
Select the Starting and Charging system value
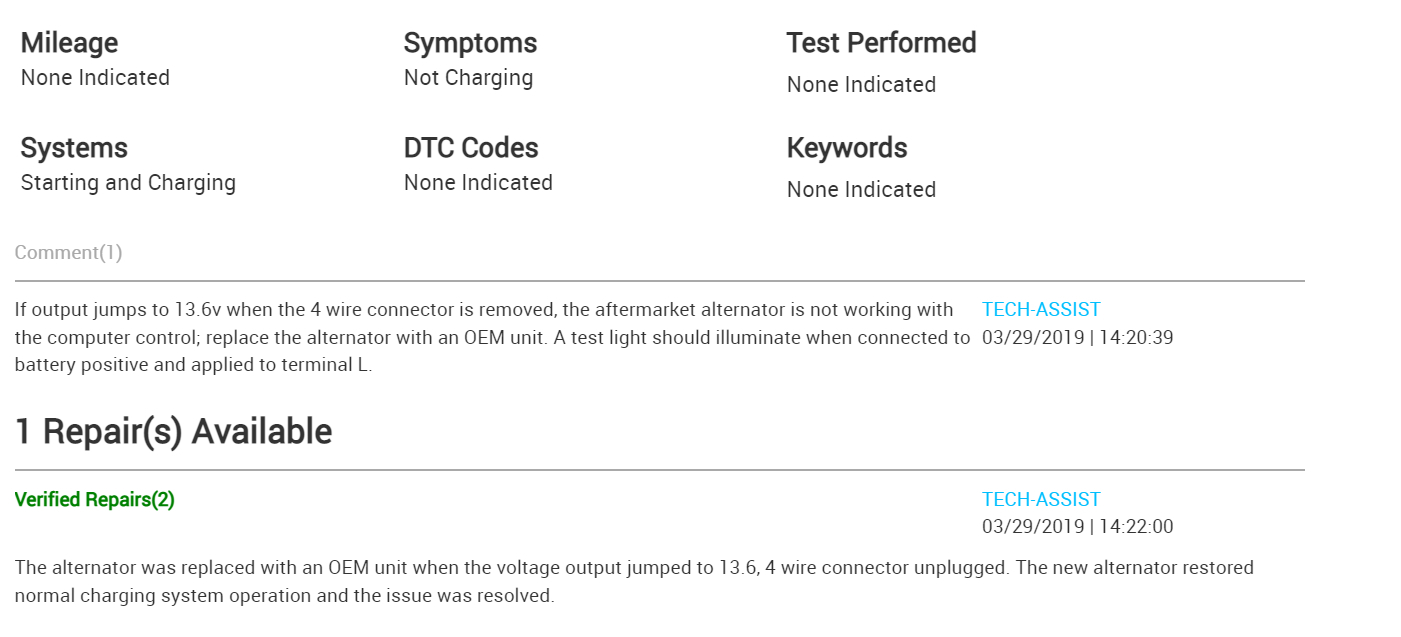128,183
